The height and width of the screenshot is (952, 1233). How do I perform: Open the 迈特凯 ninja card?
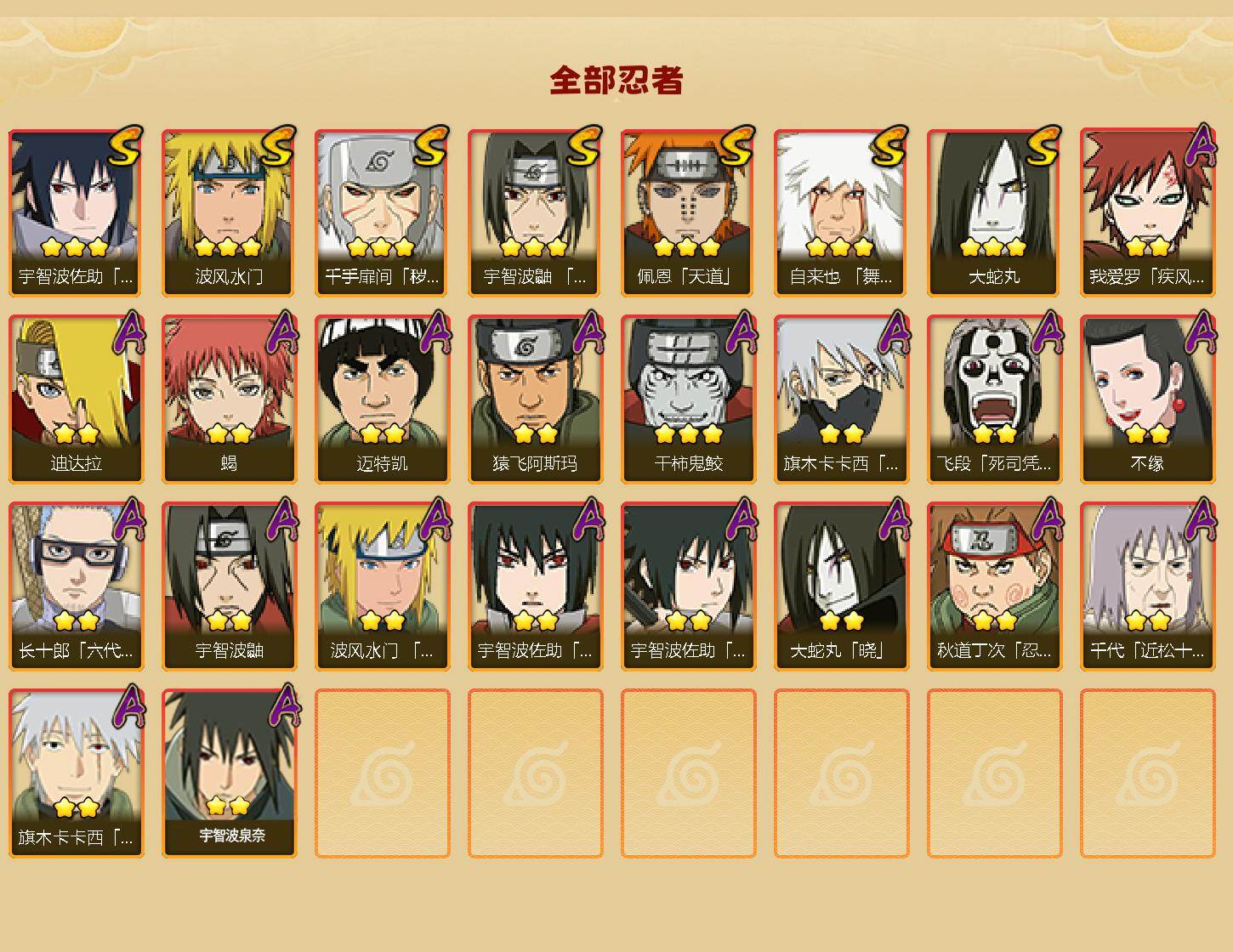382,399
